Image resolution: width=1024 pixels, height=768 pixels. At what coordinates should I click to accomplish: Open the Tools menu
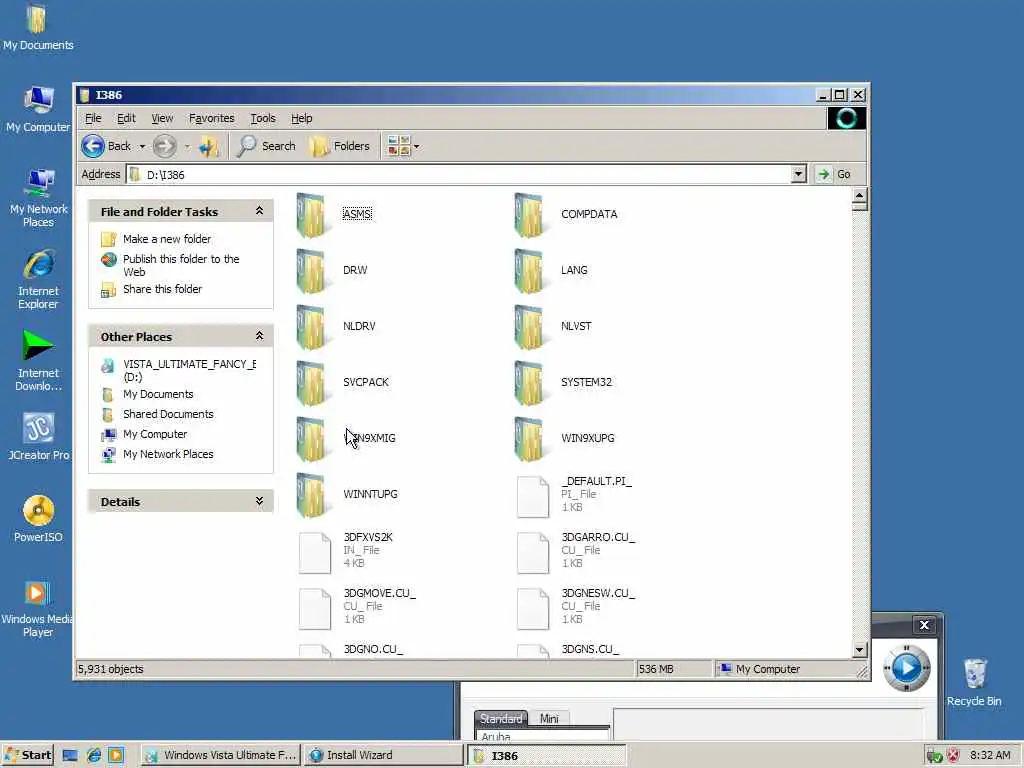(263, 118)
